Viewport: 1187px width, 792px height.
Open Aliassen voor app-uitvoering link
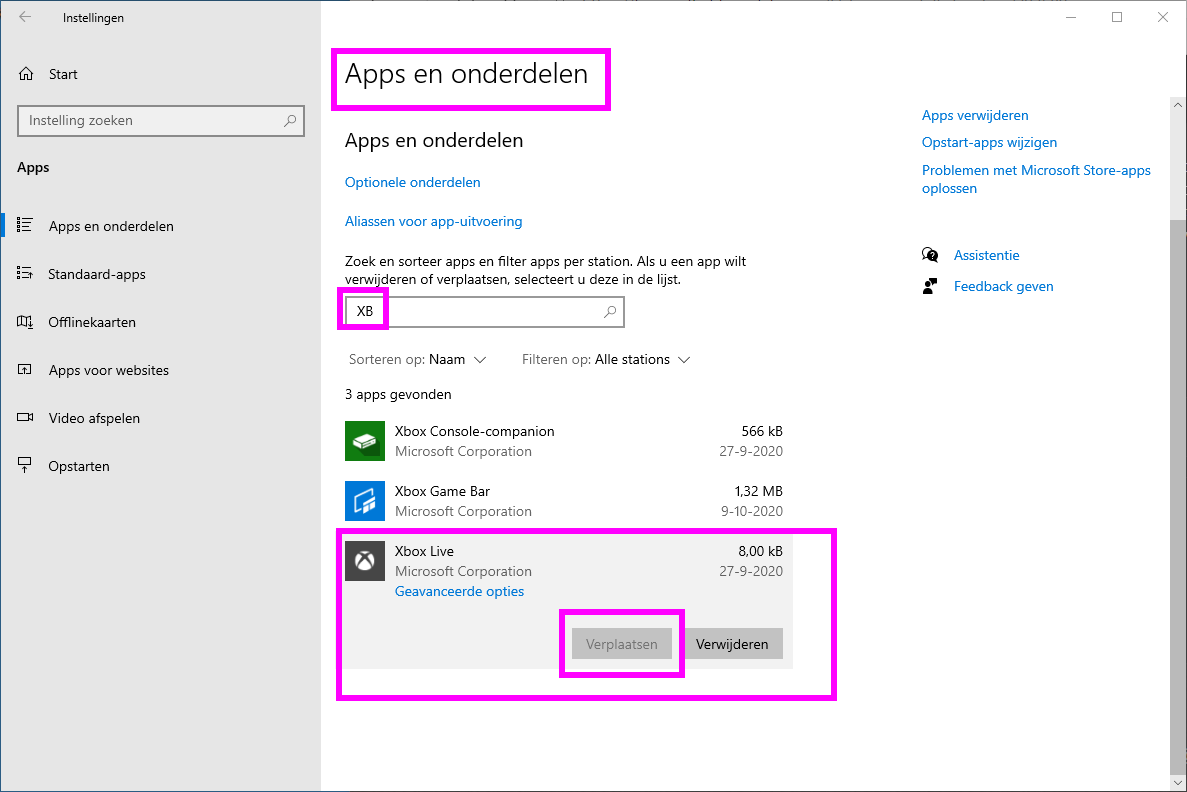point(434,221)
